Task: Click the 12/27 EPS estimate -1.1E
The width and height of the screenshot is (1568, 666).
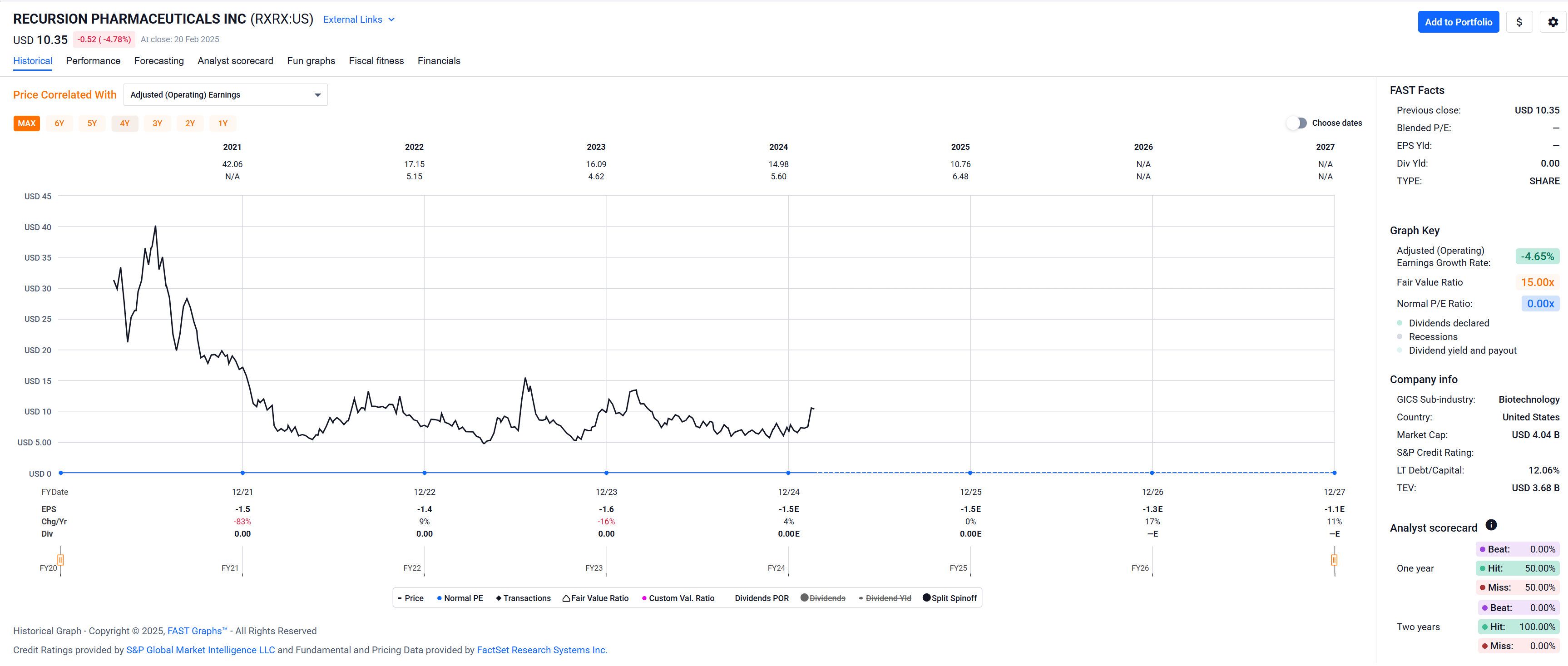Action: pos(1334,509)
